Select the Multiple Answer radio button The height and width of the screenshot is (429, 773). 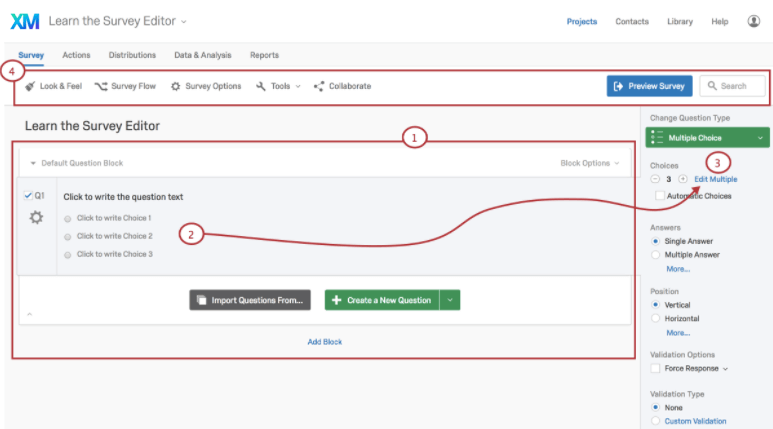tap(655, 254)
